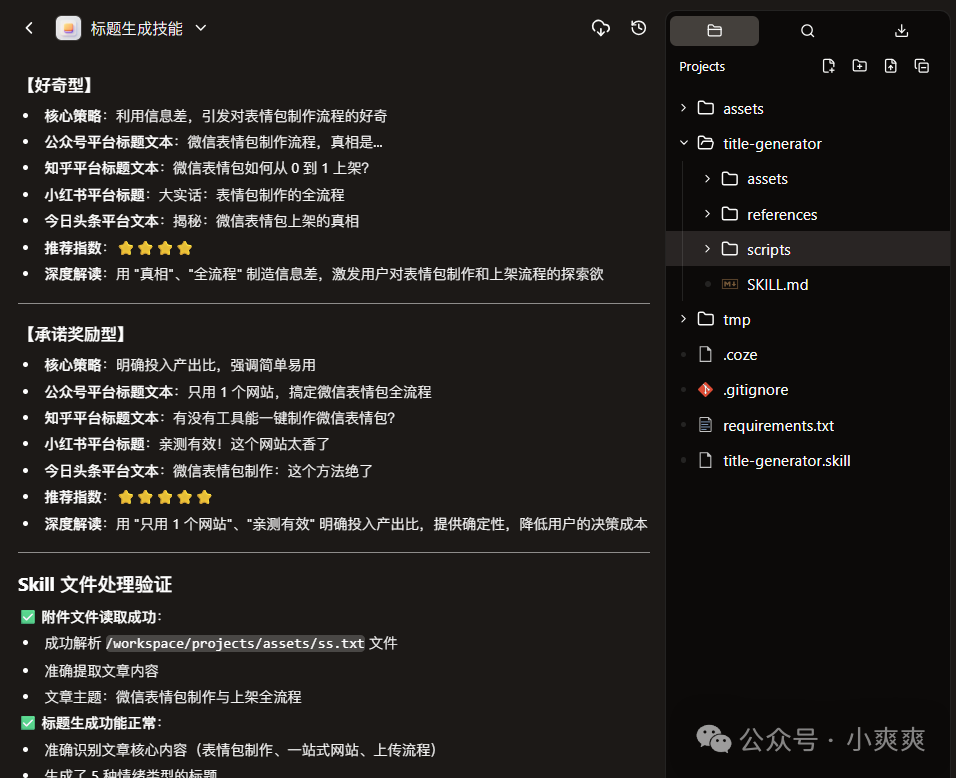
Task: Expand the assets folder at top of tree
Action: click(683, 108)
